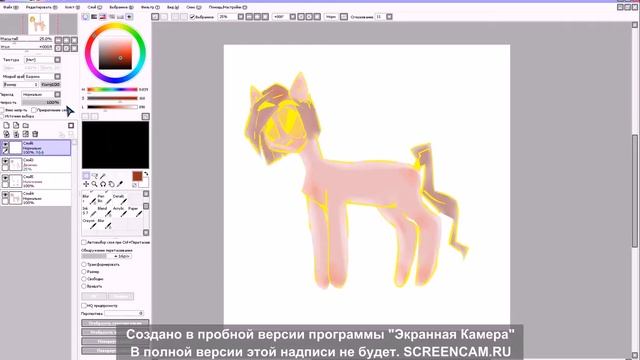Hide the bottom layer

(5, 195)
